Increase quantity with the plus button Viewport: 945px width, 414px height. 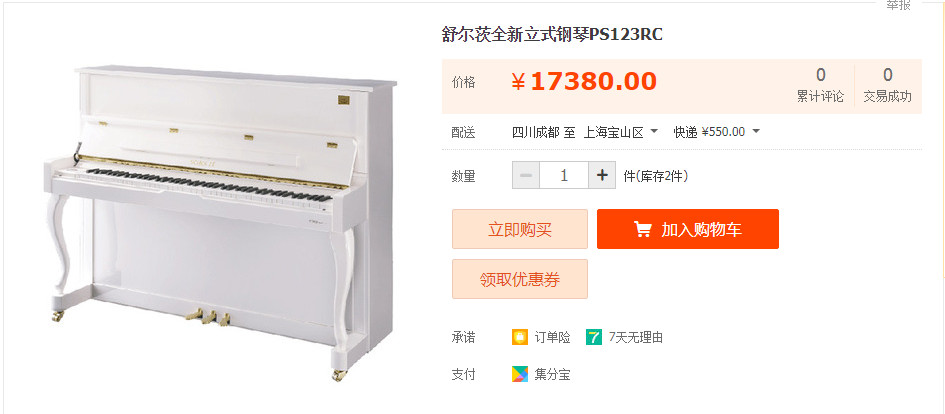pyautogui.click(x=601, y=175)
